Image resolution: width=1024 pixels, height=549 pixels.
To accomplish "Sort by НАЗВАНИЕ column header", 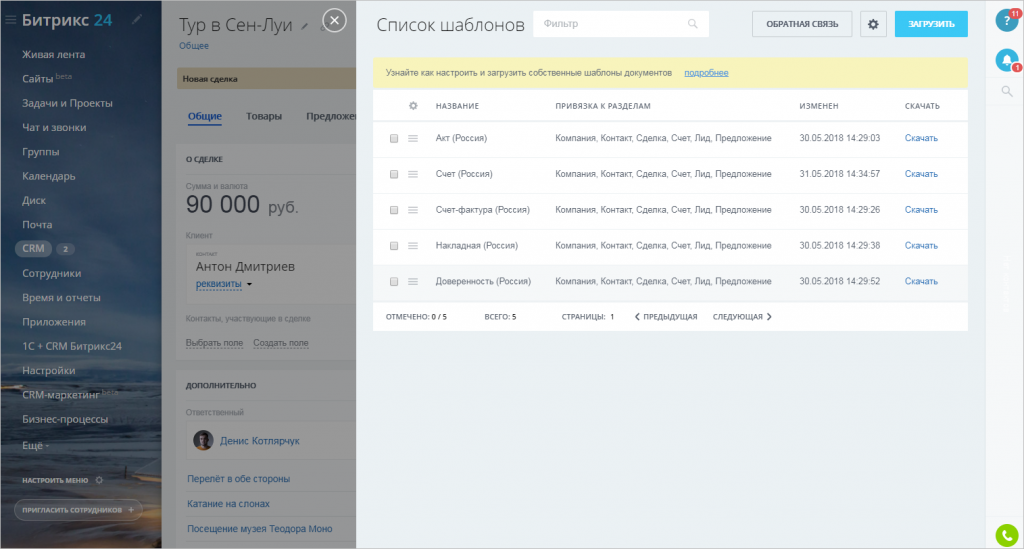I will click(x=457, y=106).
